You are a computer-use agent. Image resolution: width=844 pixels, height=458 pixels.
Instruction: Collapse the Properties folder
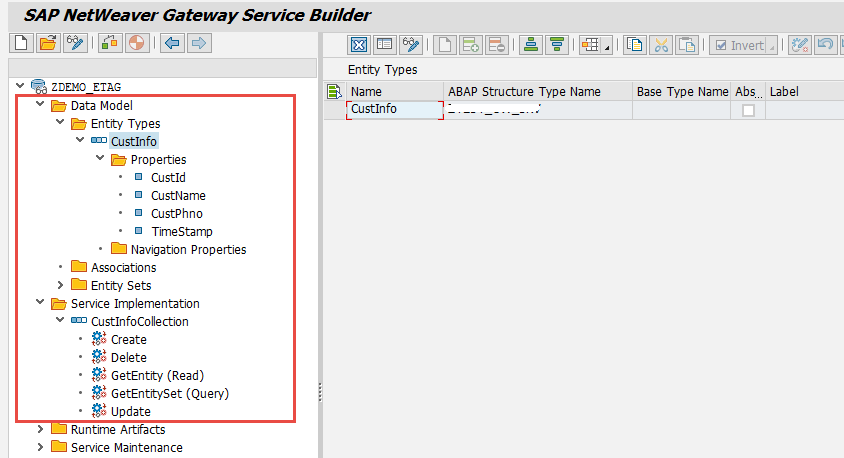coord(100,158)
